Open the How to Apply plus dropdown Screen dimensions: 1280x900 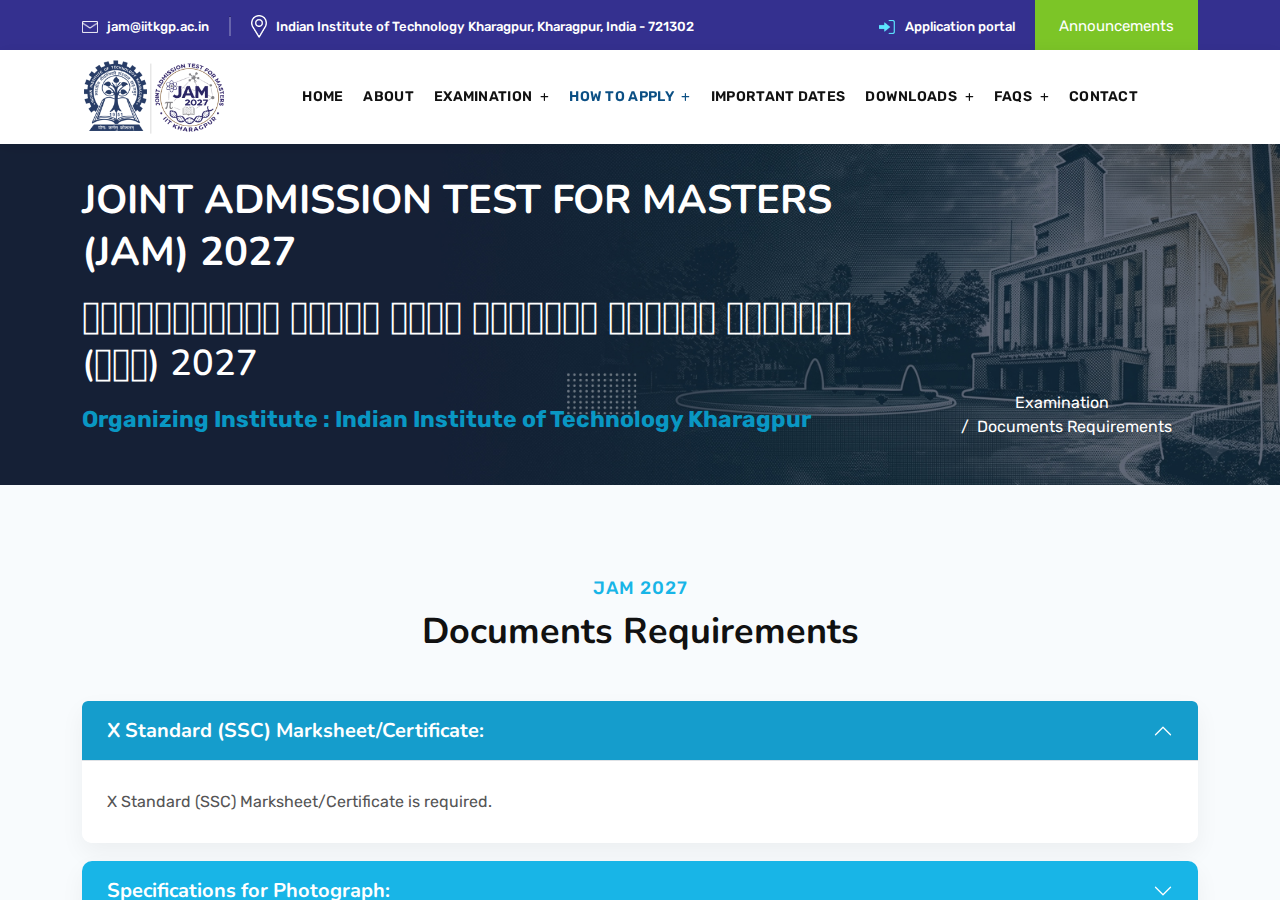tap(685, 97)
